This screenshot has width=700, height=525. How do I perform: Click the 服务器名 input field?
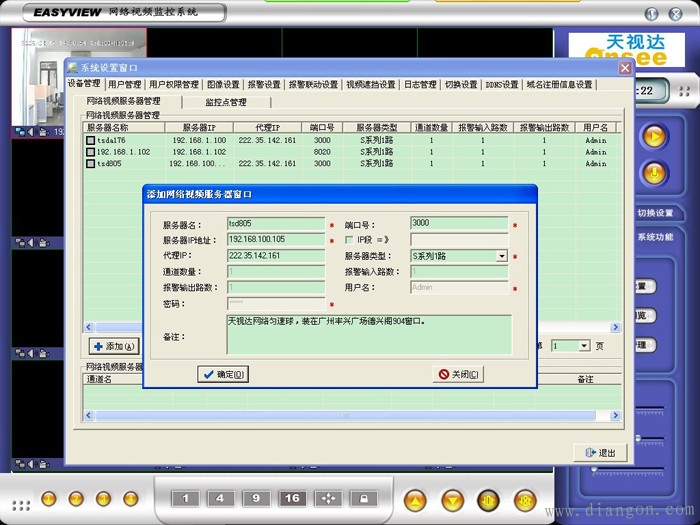276,223
